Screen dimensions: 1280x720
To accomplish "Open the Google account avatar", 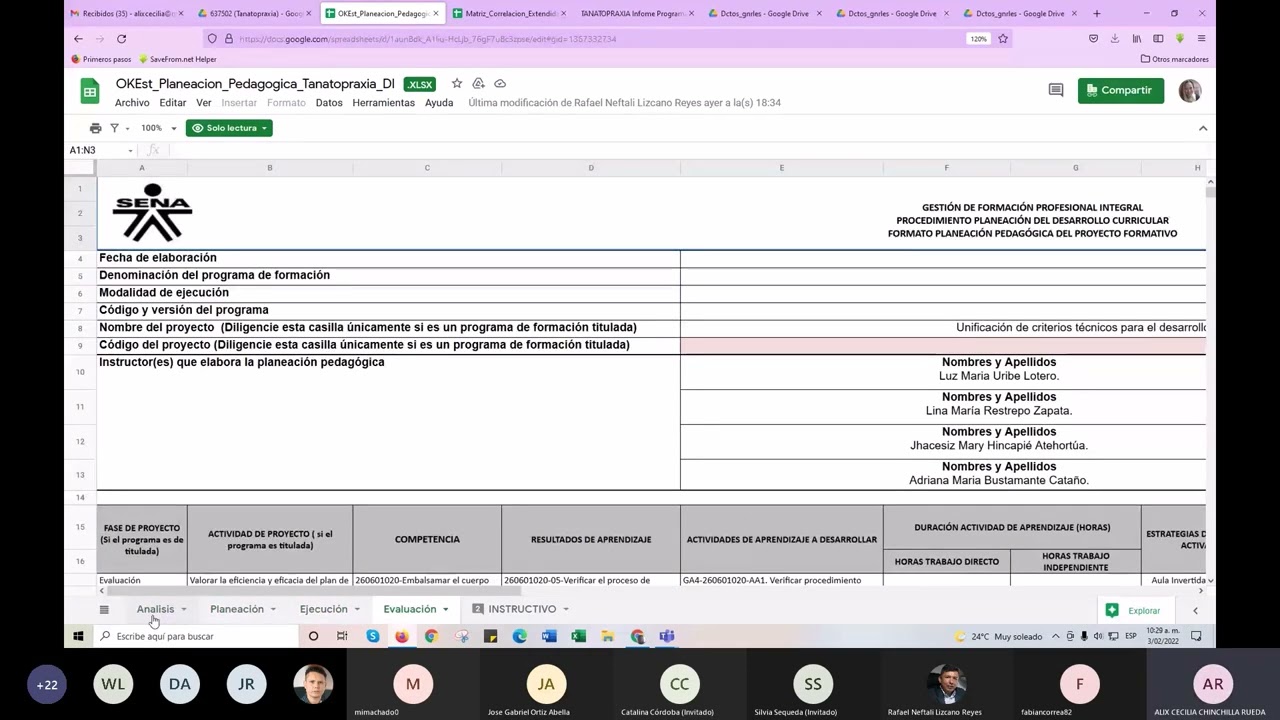I will pyautogui.click(x=1190, y=91).
